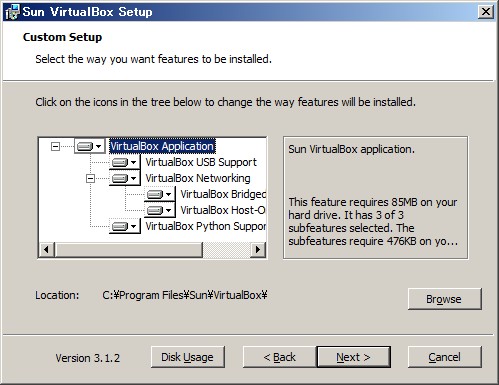Close the Sun VirtualBox Setup window
This screenshot has width=499, height=385.
point(486,12)
